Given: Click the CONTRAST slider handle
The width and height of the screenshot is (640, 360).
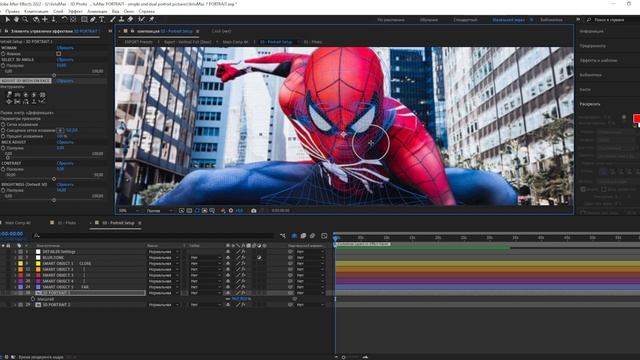Looking at the screenshot, I should point(54,179).
